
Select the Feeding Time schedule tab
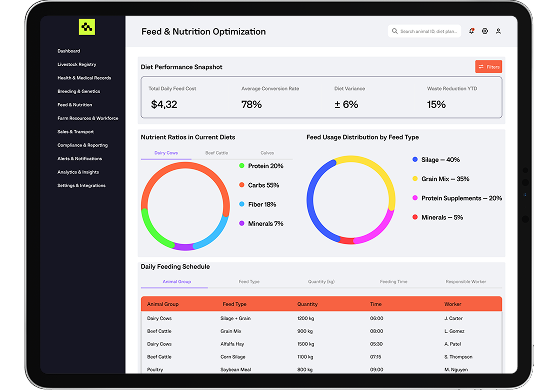point(393,281)
